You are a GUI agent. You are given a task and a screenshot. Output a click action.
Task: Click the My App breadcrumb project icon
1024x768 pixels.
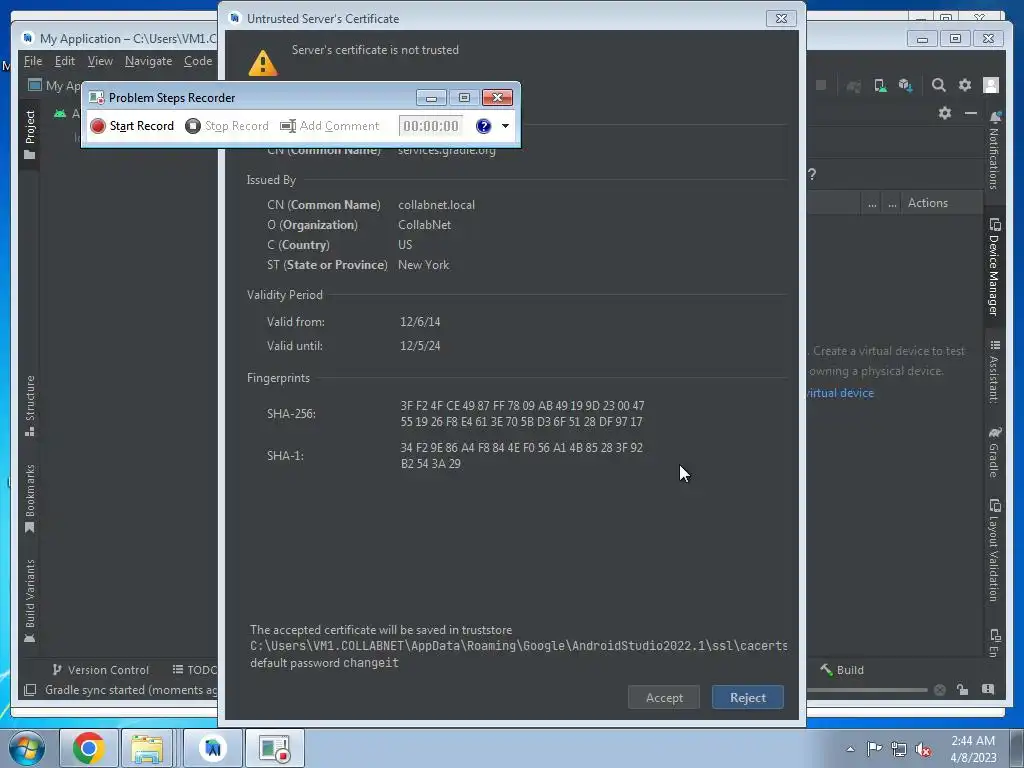point(35,85)
